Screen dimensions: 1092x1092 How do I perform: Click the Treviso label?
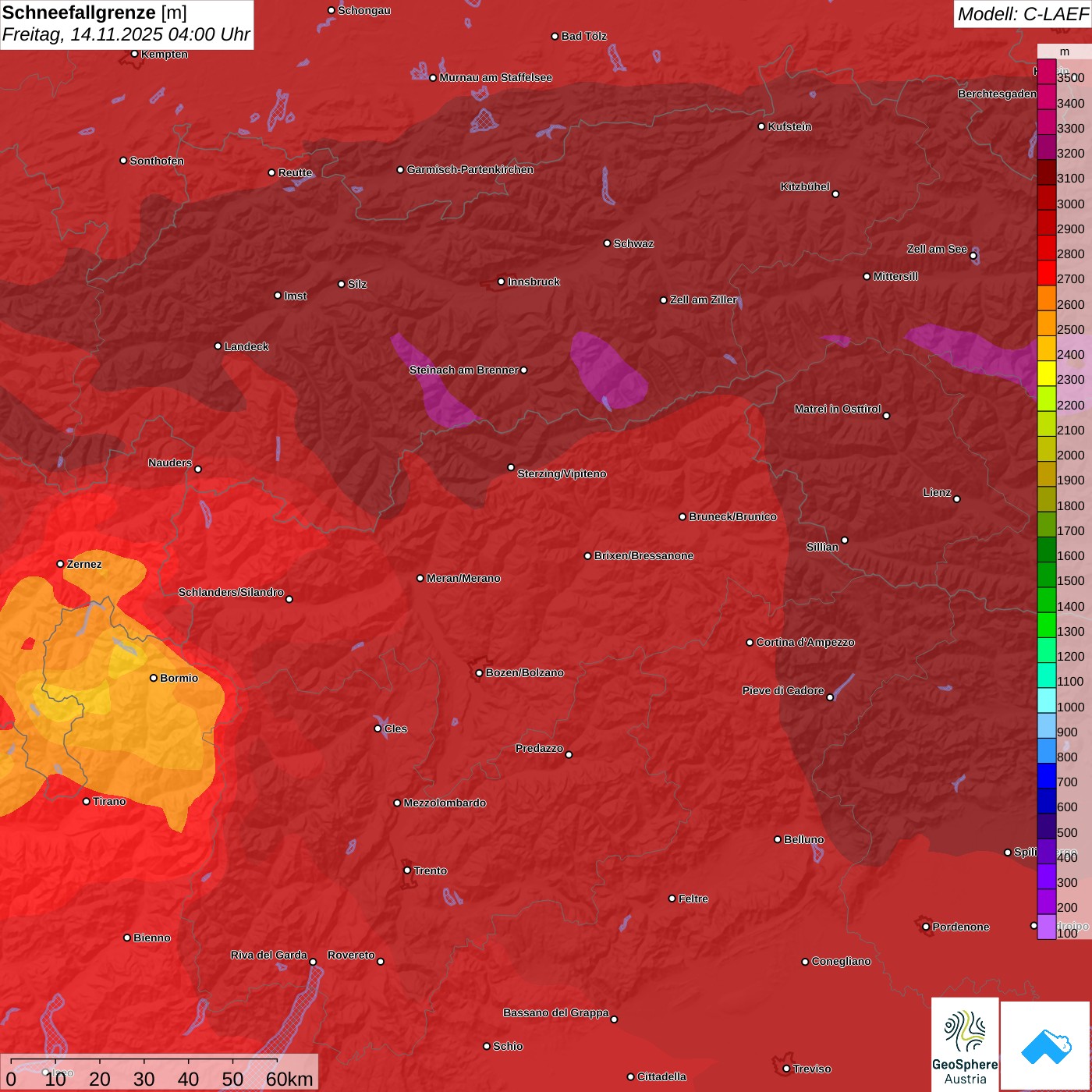812,1069
